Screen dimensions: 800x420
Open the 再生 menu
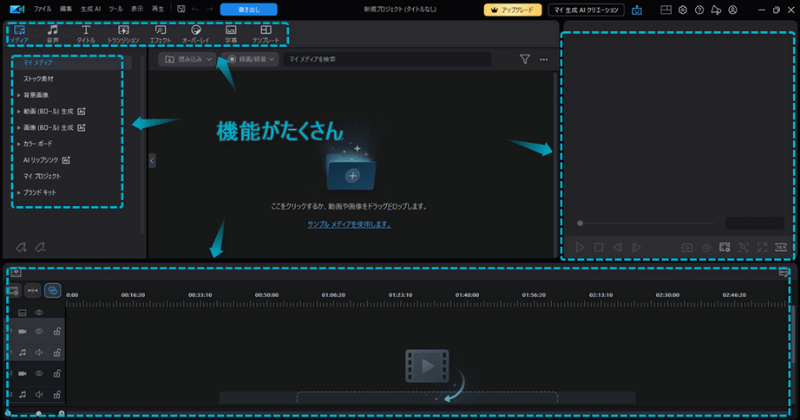[158, 9]
